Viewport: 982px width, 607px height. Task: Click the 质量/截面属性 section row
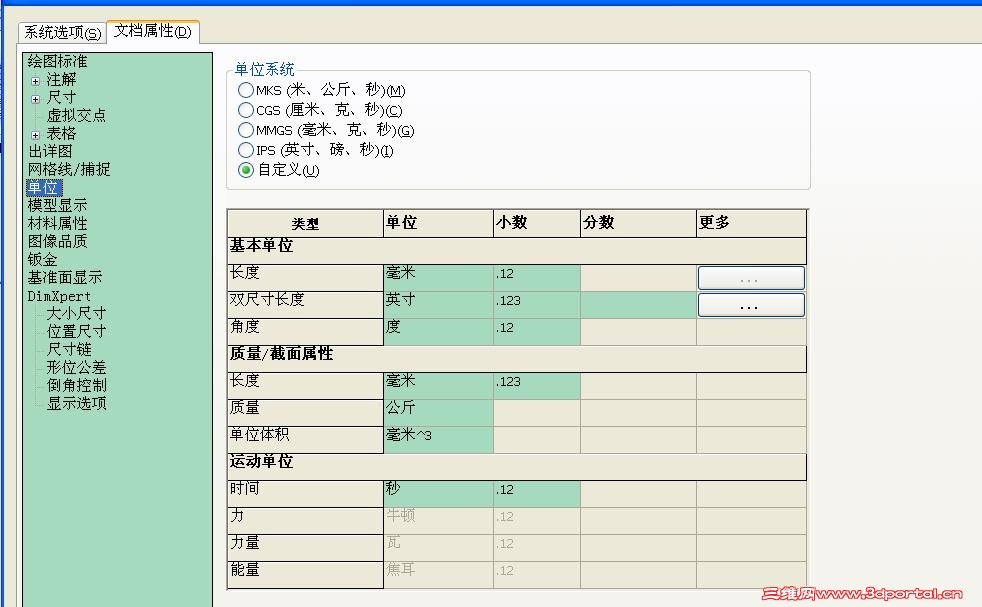517,359
